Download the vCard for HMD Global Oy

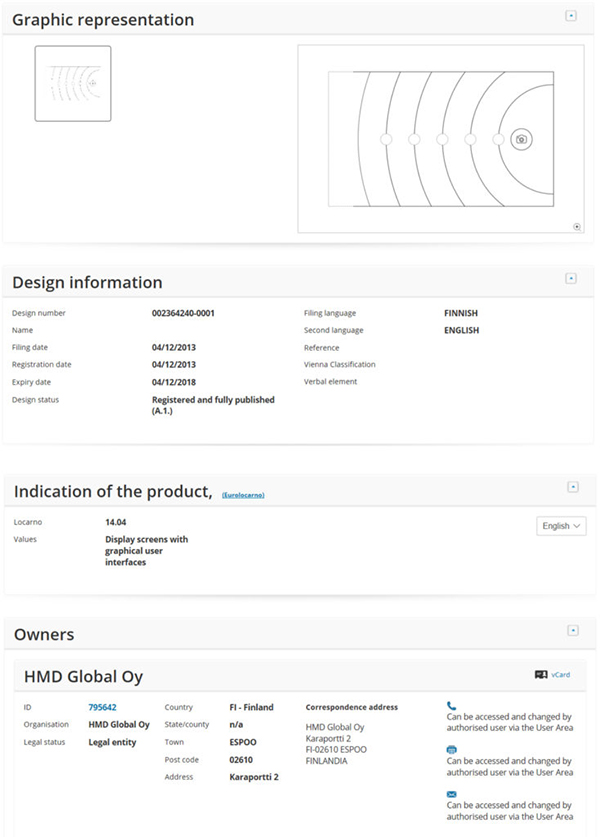pos(561,675)
